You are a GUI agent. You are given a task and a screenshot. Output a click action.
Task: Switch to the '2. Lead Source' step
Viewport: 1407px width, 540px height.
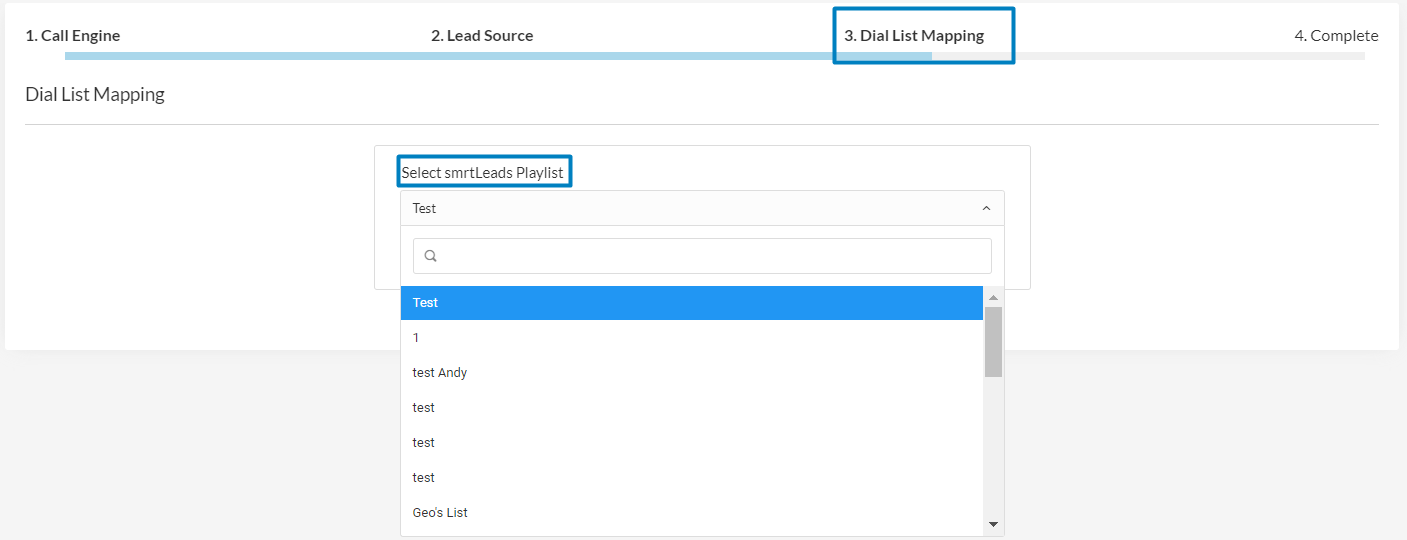coord(482,36)
